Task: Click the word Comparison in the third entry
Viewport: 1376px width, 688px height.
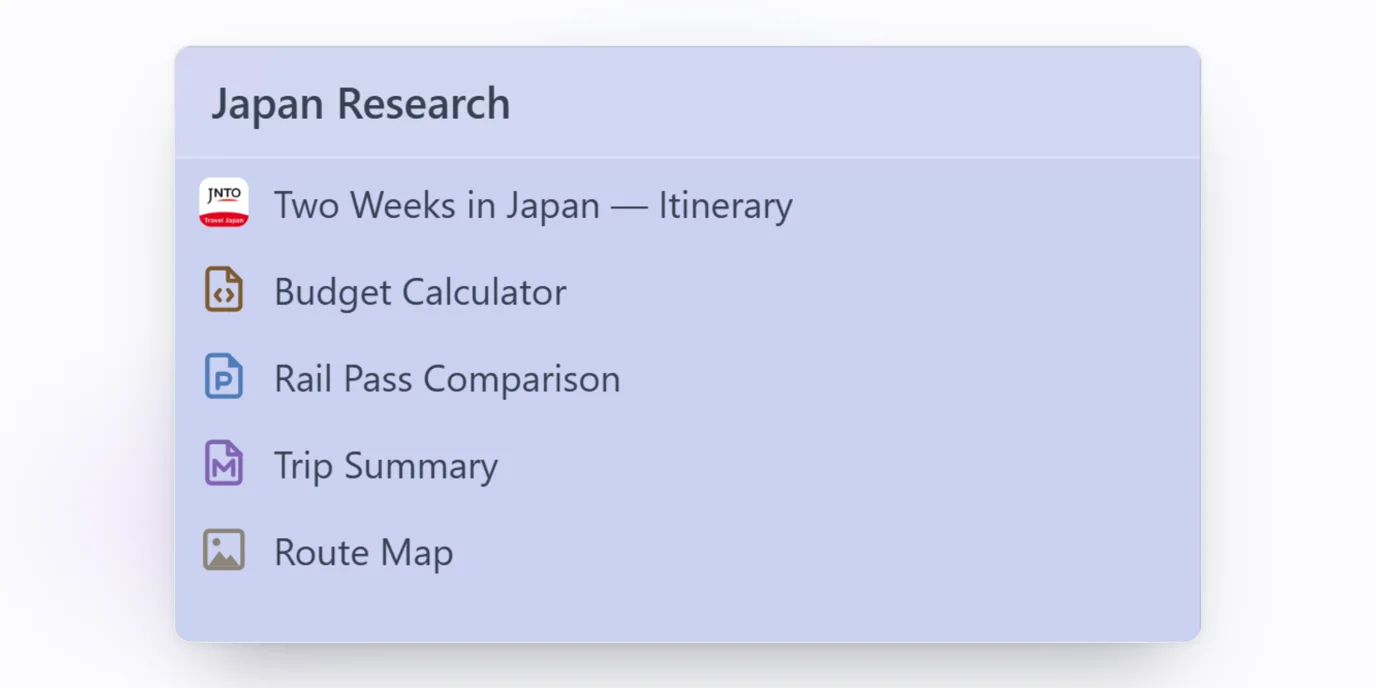Action: (x=522, y=379)
